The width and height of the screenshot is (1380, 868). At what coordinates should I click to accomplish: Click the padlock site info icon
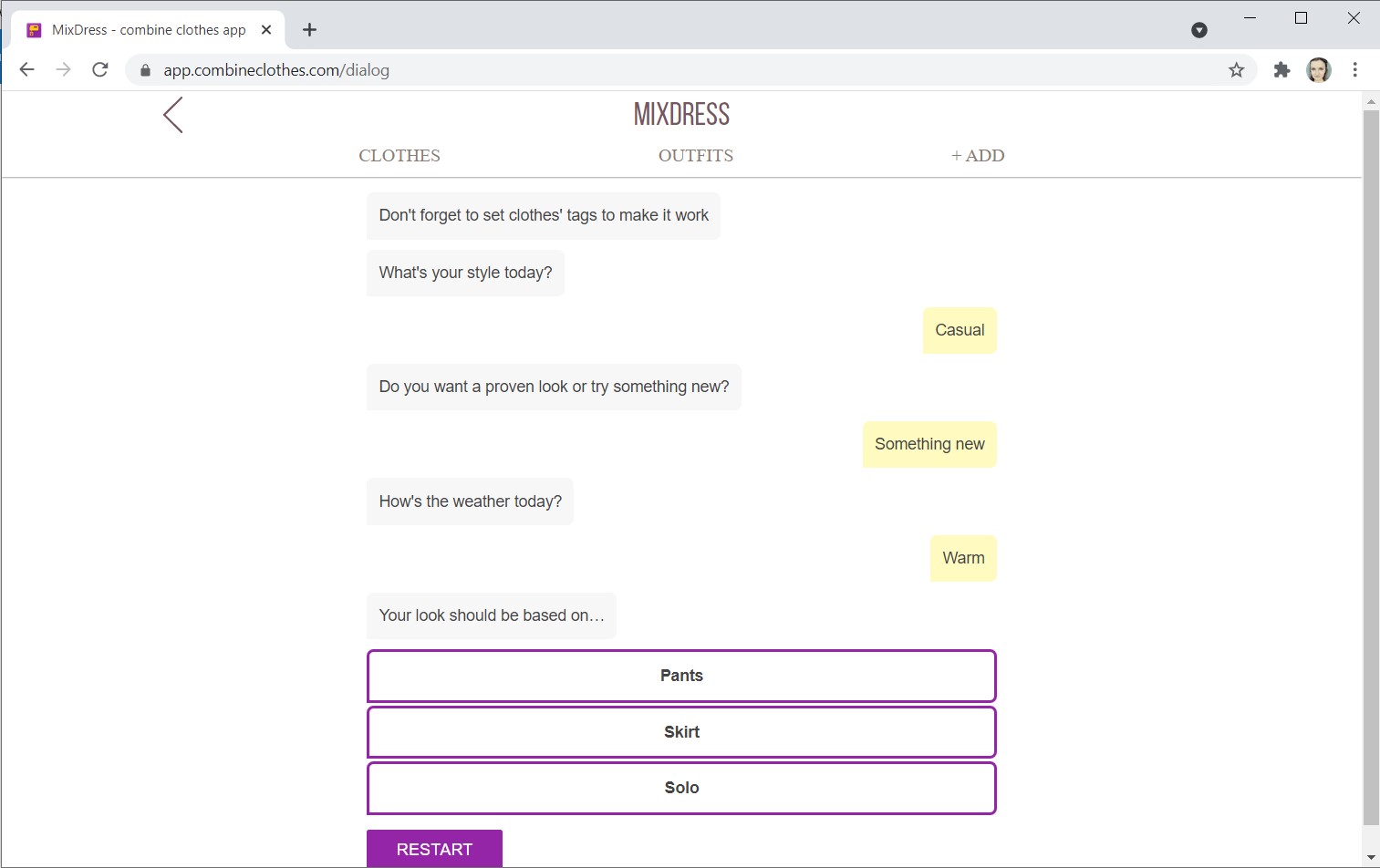click(x=145, y=70)
